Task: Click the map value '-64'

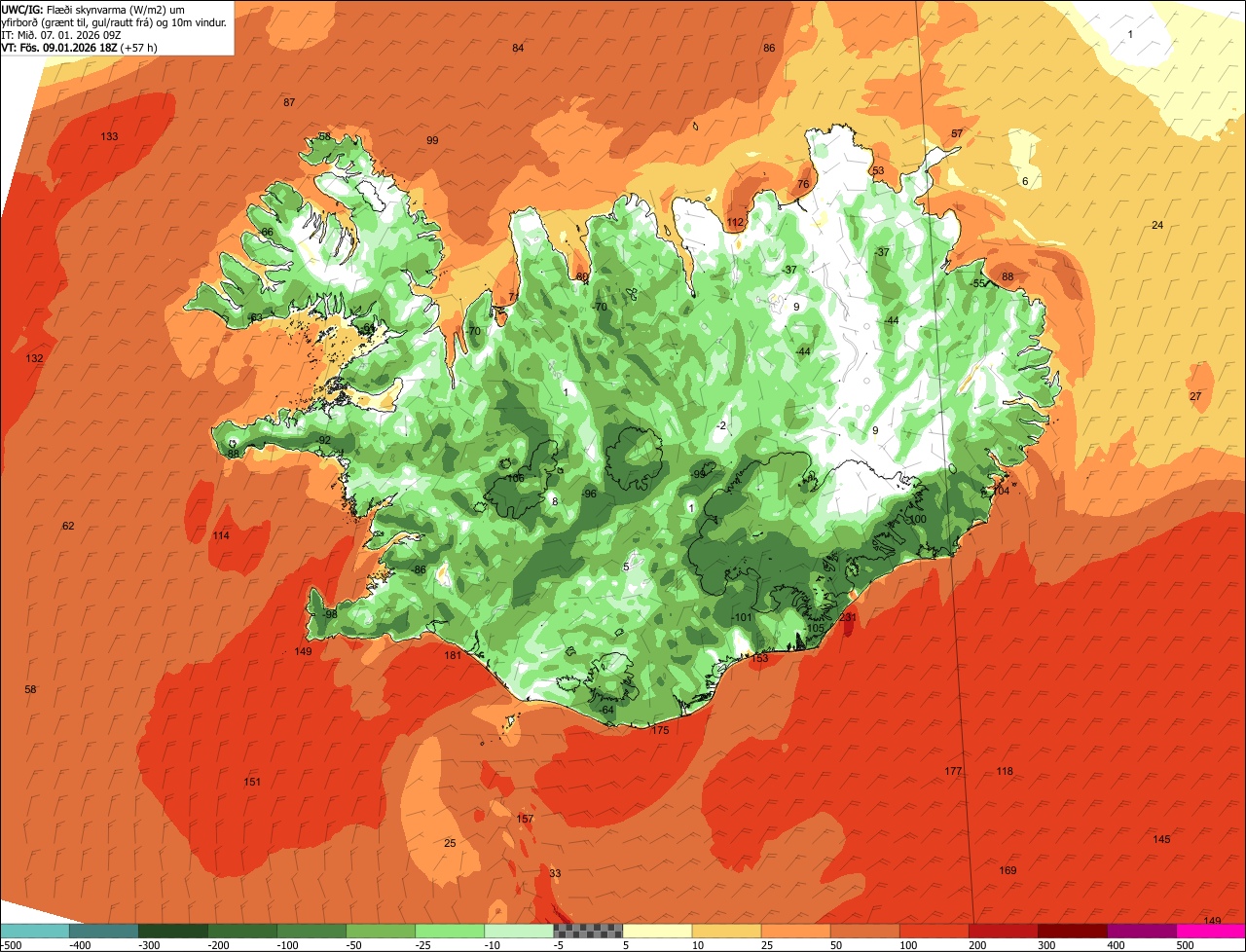Action: (606, 711)
